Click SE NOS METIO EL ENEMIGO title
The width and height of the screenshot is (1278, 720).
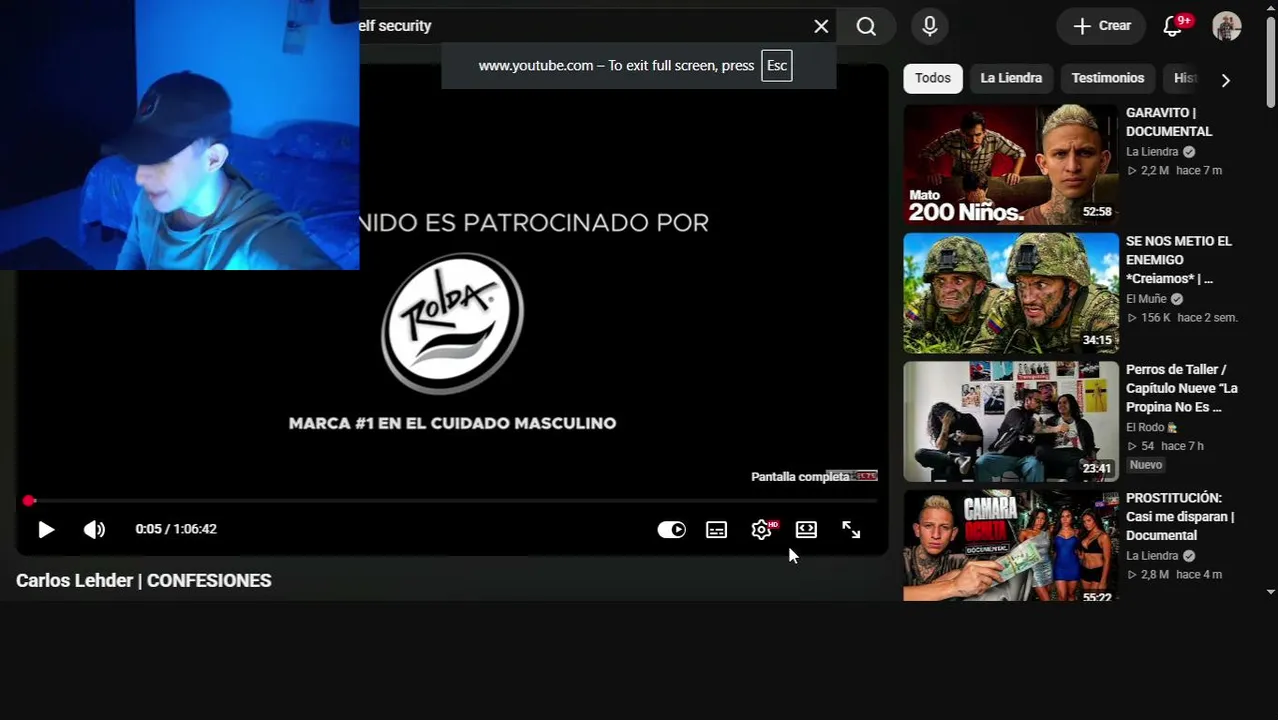coord(1179,260)
